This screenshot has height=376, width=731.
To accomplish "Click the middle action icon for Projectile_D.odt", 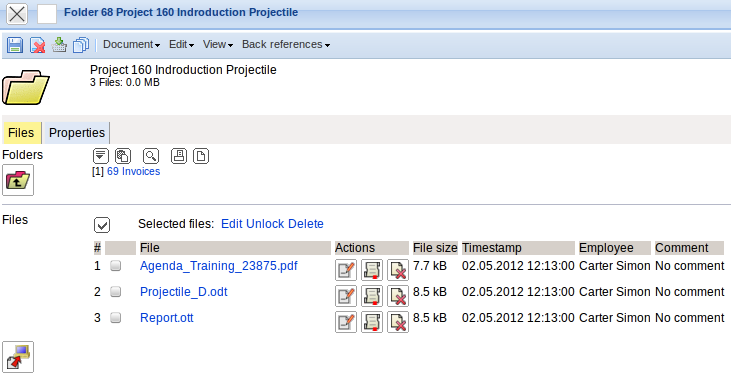I will 372,296.
